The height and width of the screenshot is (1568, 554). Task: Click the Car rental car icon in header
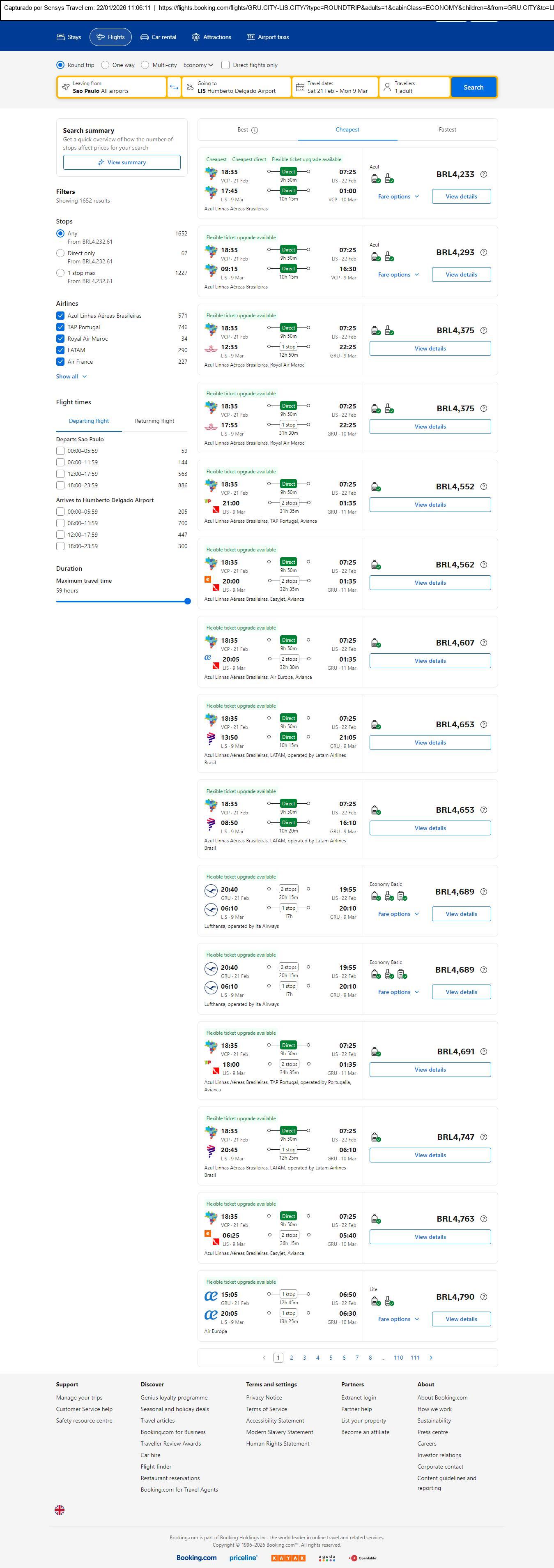pos(145,37)
